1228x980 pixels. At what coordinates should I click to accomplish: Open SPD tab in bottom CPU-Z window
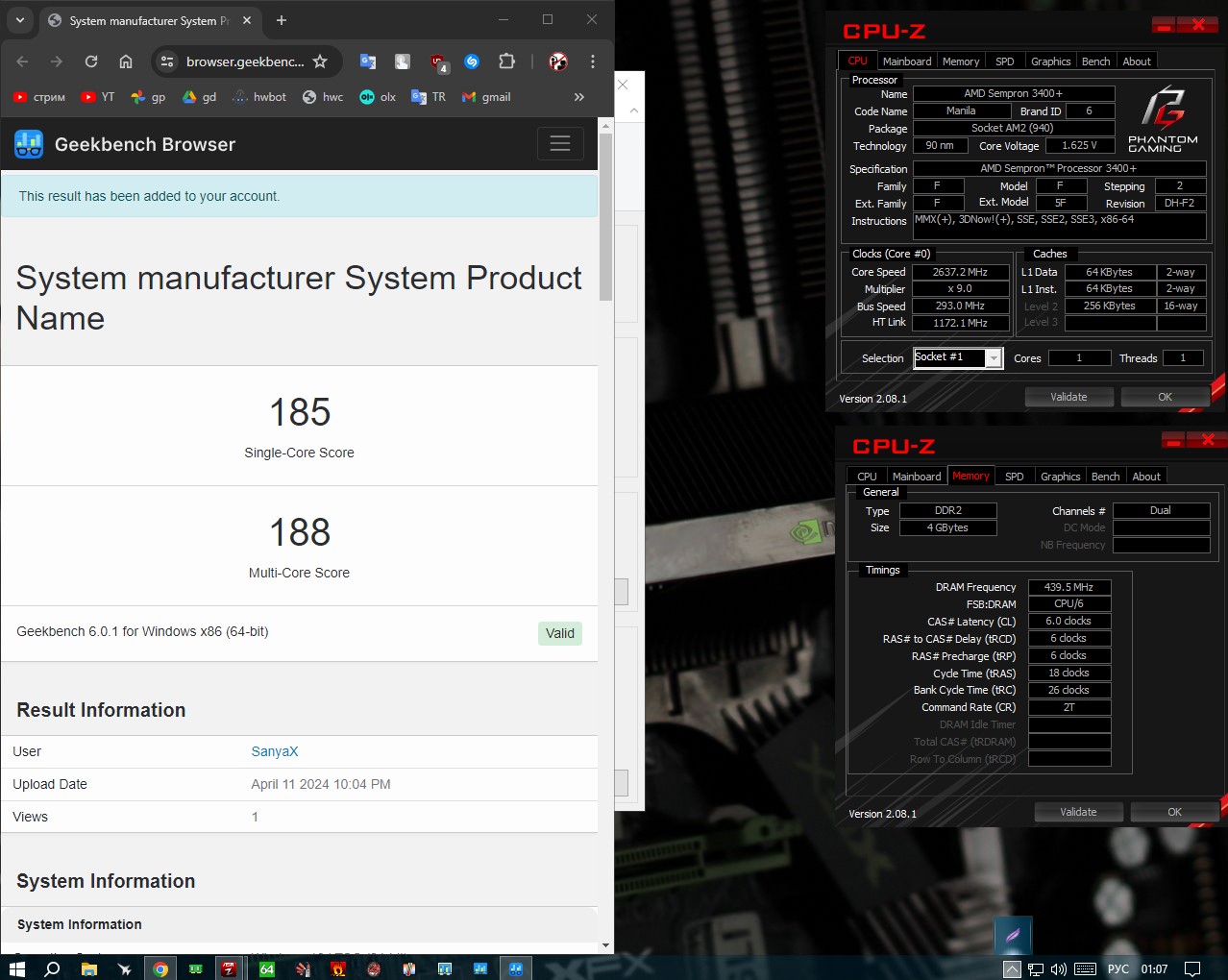point(1015,477)
